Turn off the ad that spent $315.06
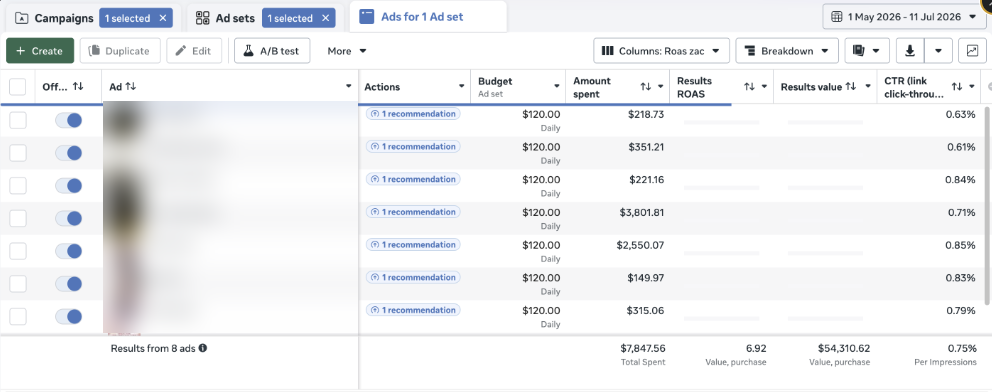This screenshot has height=392, width=992. pyautogui.click(x=68, y=317)
